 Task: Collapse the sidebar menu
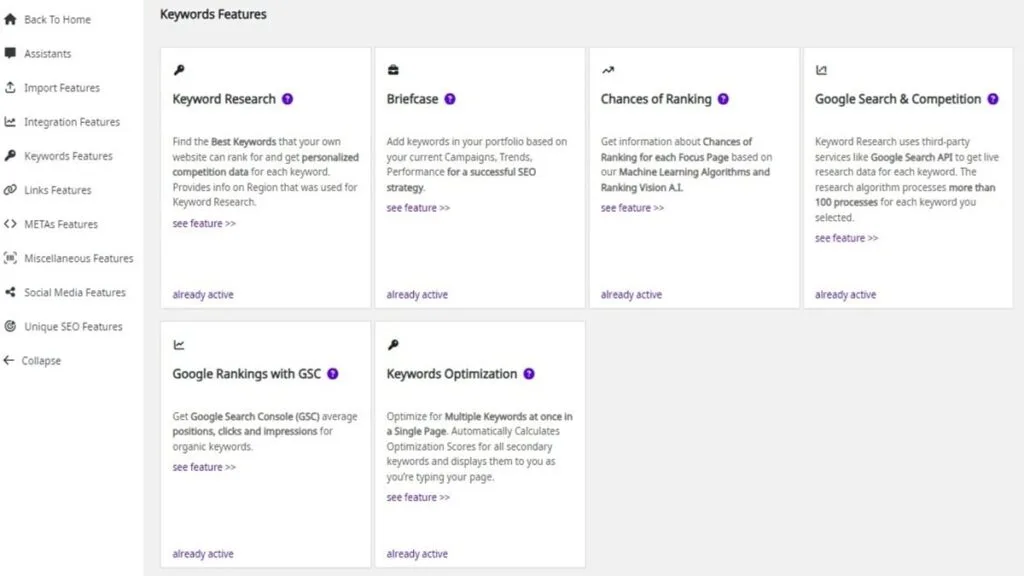click(41, 360)
